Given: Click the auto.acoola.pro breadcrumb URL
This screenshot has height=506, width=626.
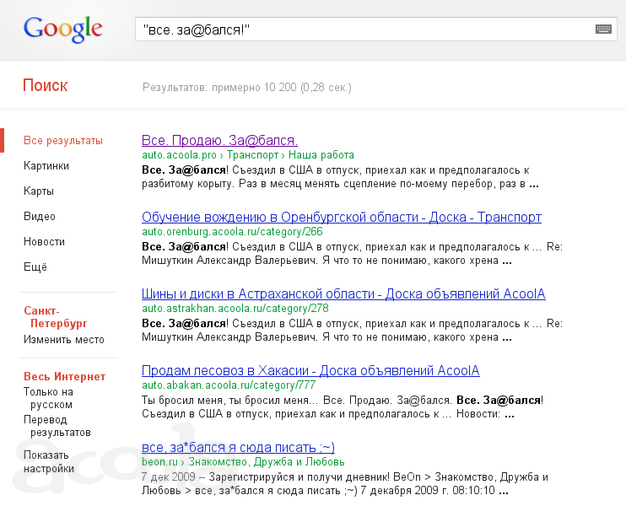Looking at the screenshot, I should pyautogui.click(x=248, y=155).
